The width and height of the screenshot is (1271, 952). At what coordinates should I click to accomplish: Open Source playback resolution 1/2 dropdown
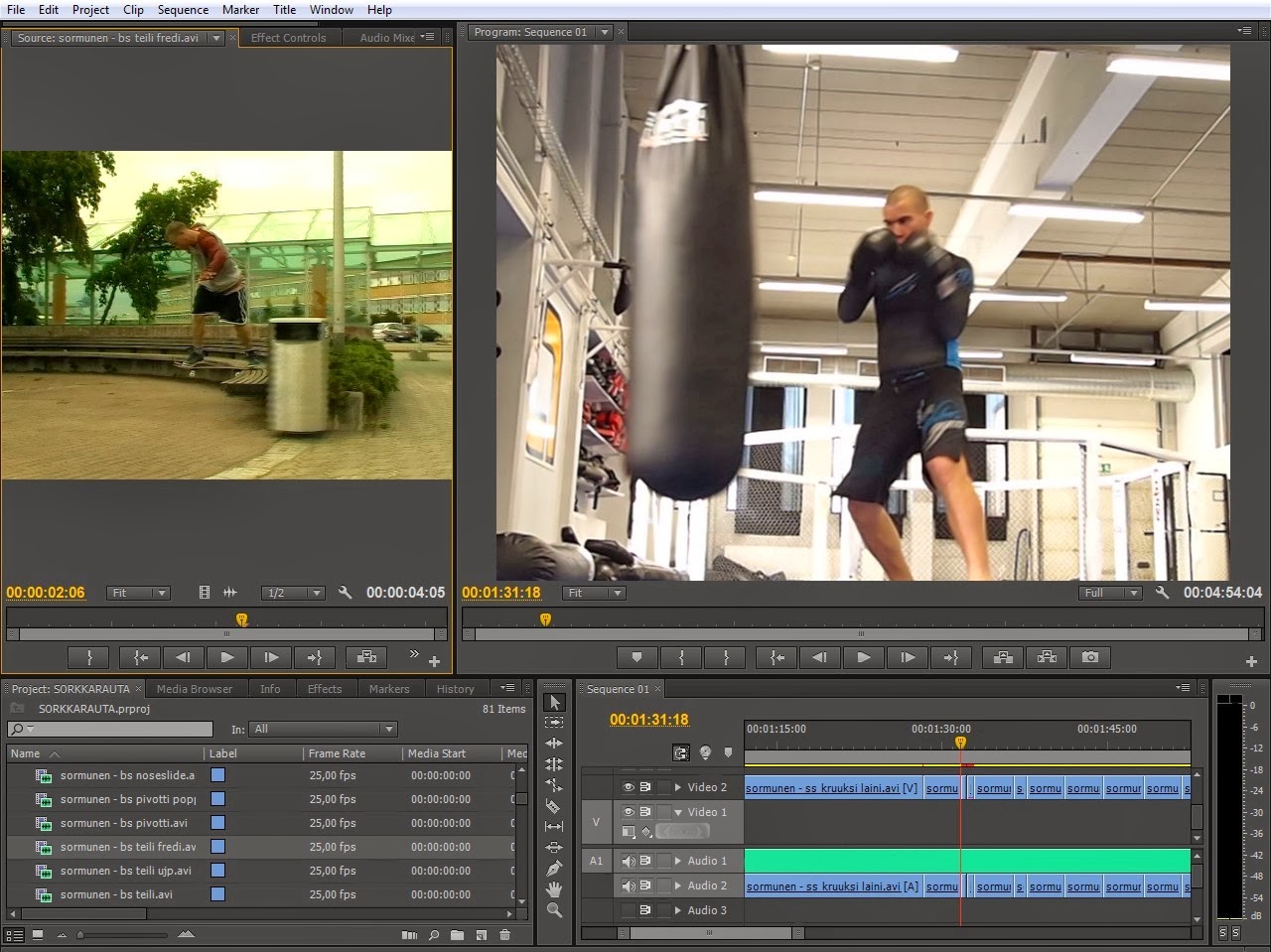pos(293,593)
